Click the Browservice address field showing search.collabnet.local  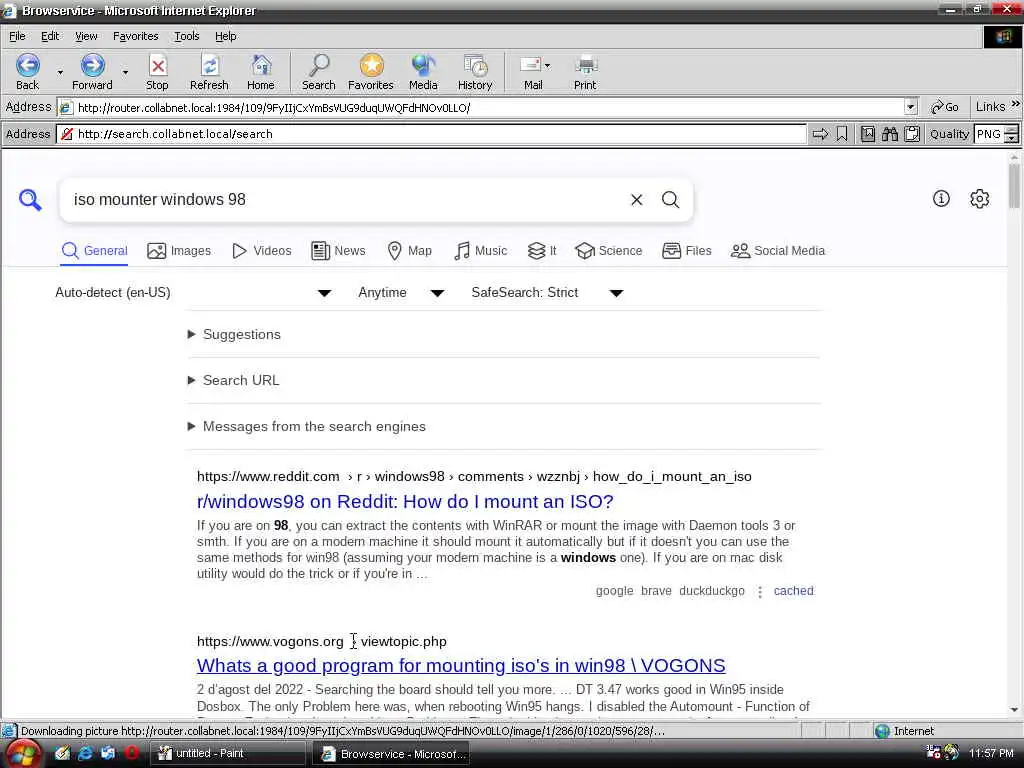[x=431, y=134]
